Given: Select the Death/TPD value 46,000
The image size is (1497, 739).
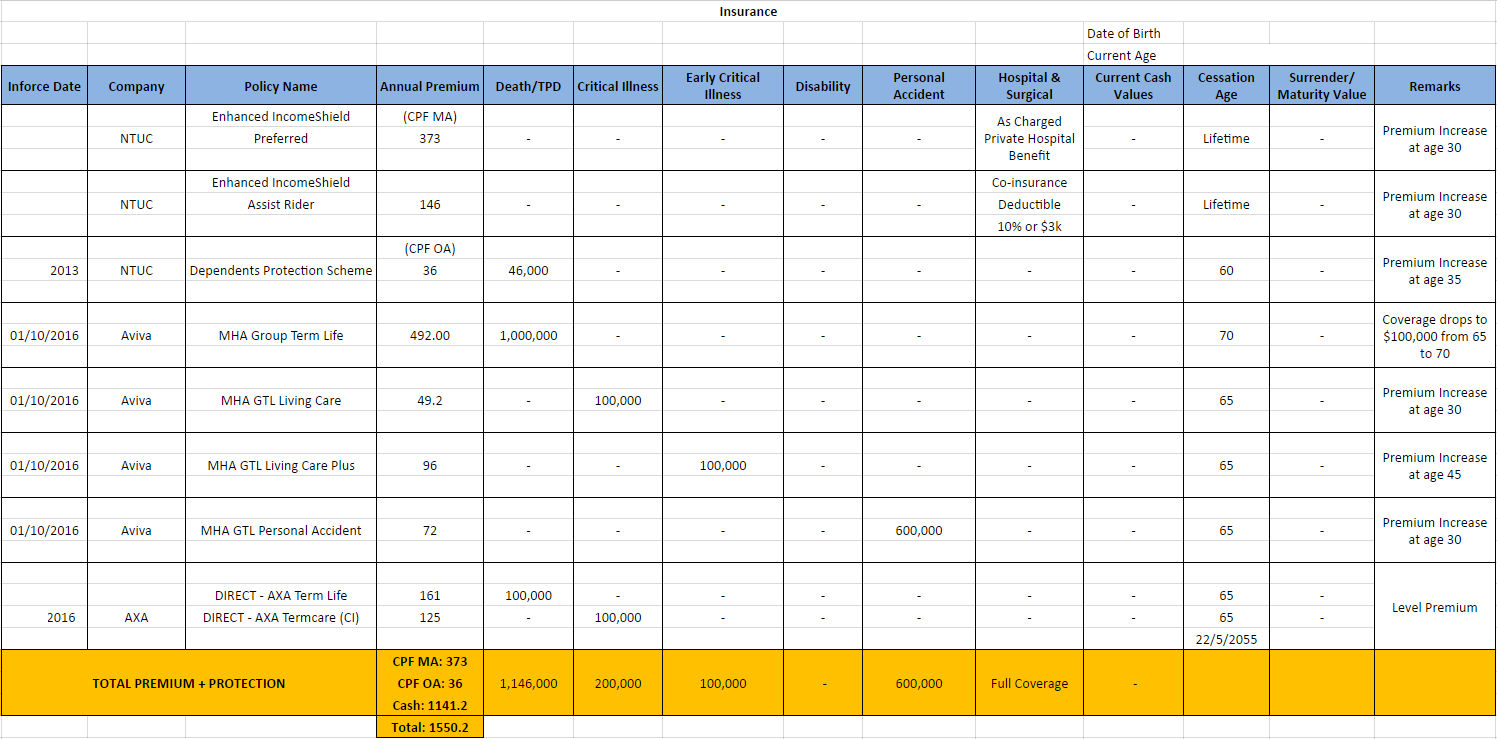Looking at the screenshot, I should coord(528,270).
